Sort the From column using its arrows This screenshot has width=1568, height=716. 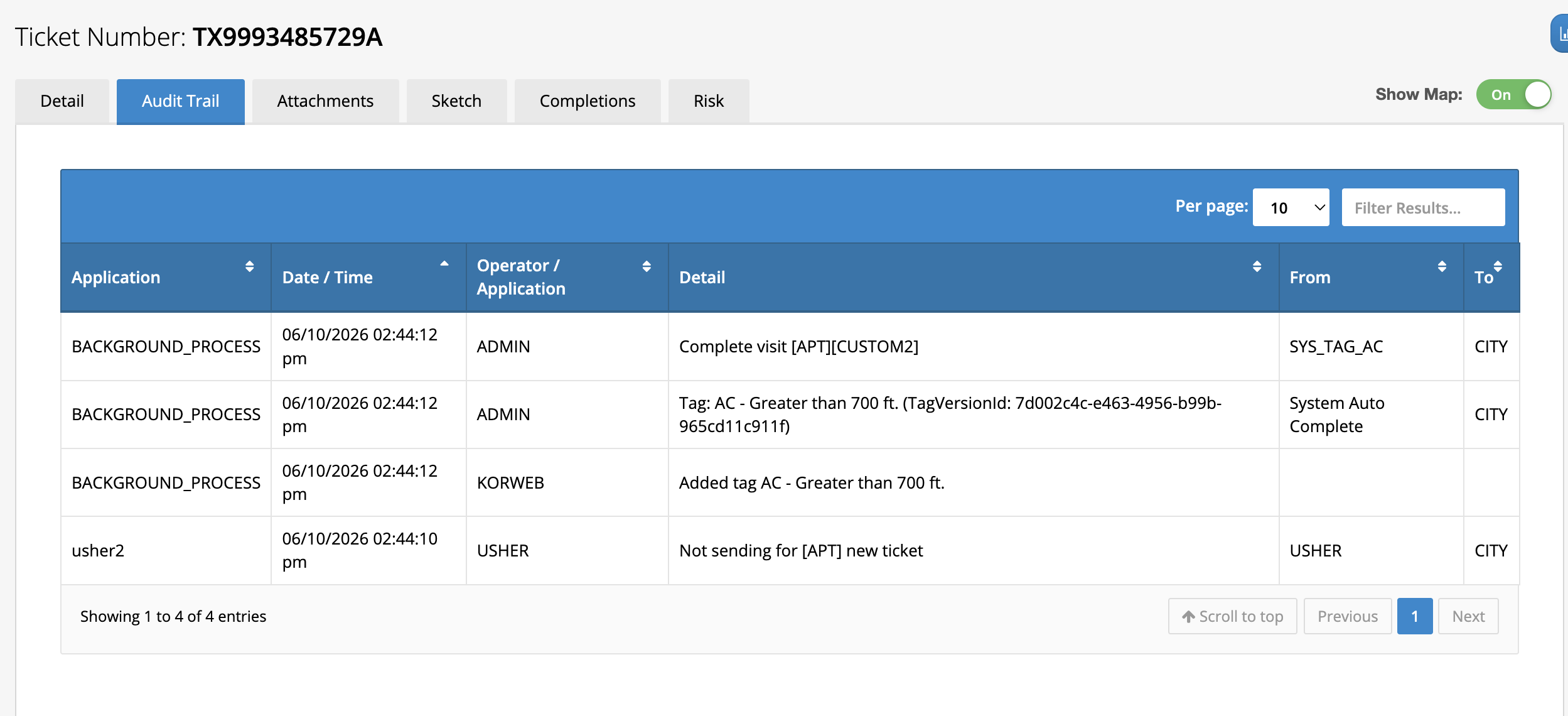coord(1442,266)
